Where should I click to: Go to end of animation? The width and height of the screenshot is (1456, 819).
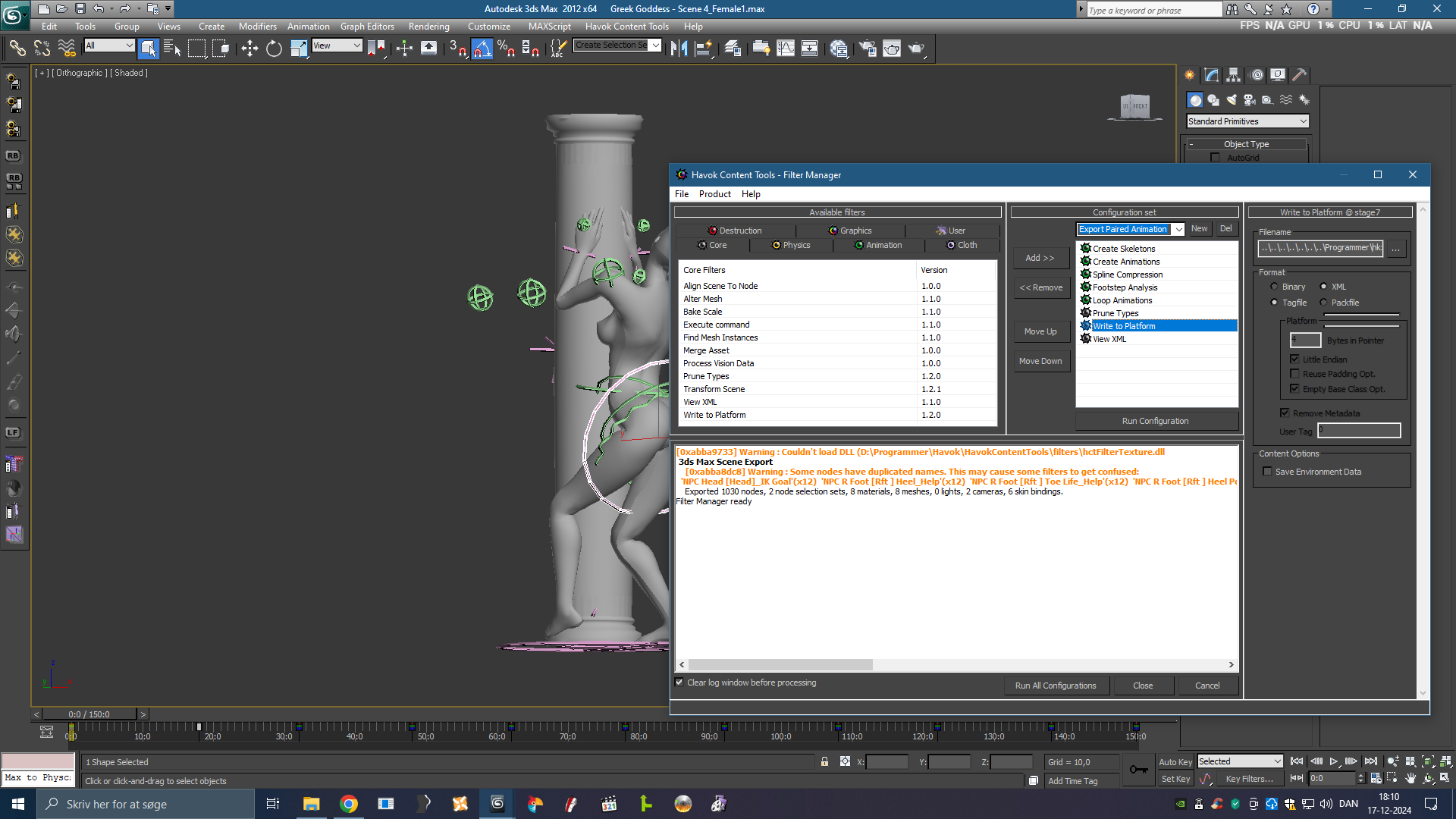coord(1370,761)
